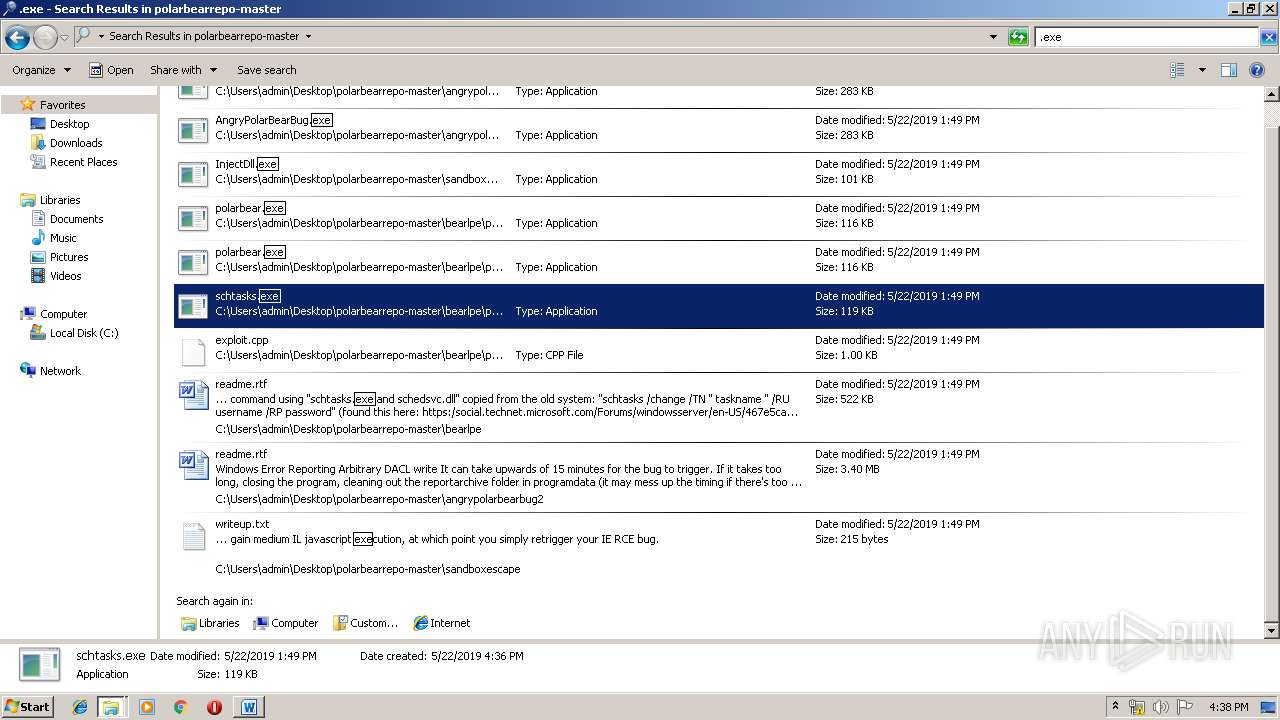Screen dimensions: 1280x720
Task: Open the breadcrumb dropdown after polarbearrepo-master
Action: (308, 37)
